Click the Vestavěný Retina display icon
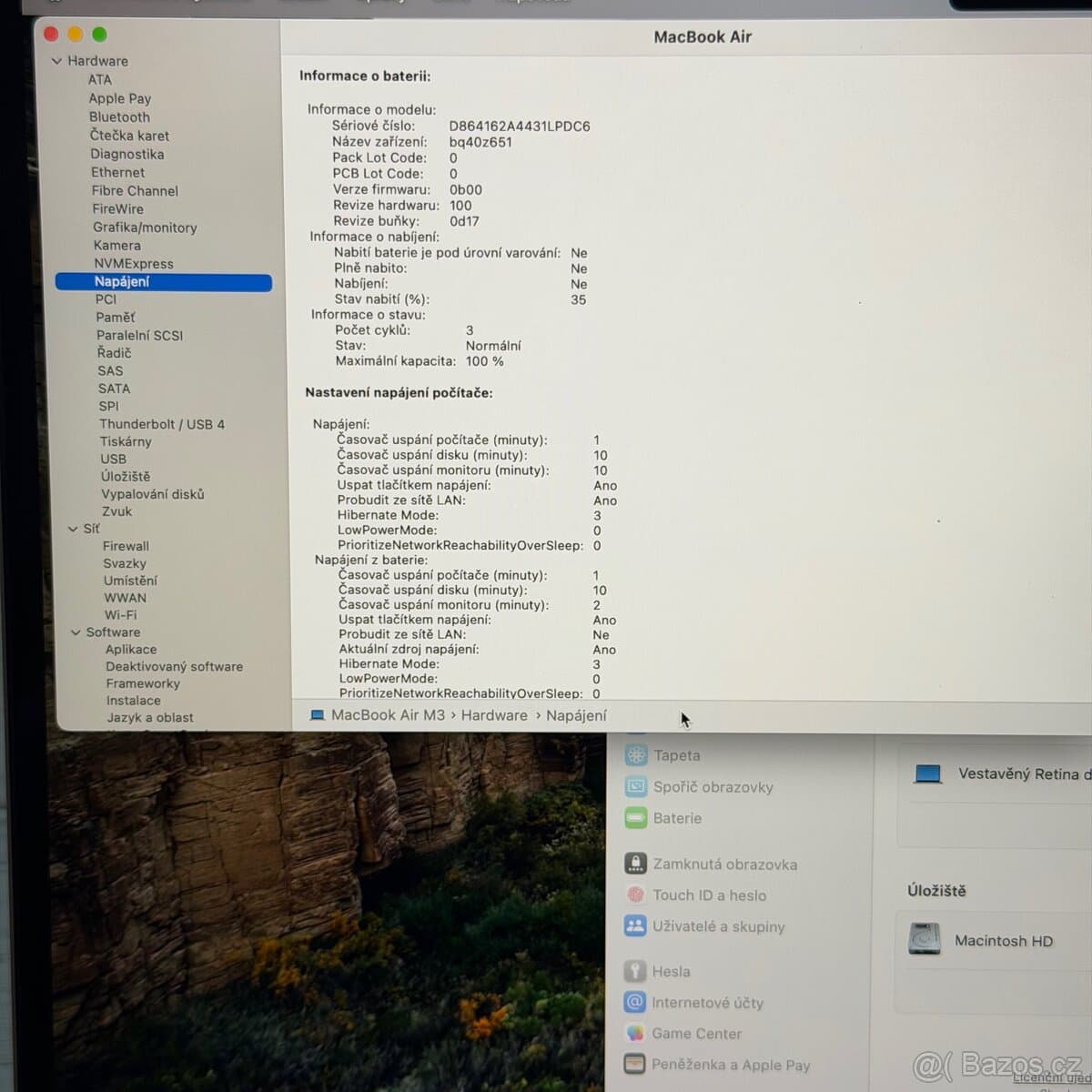The image size is (1092, 1092). pos(927,773)
